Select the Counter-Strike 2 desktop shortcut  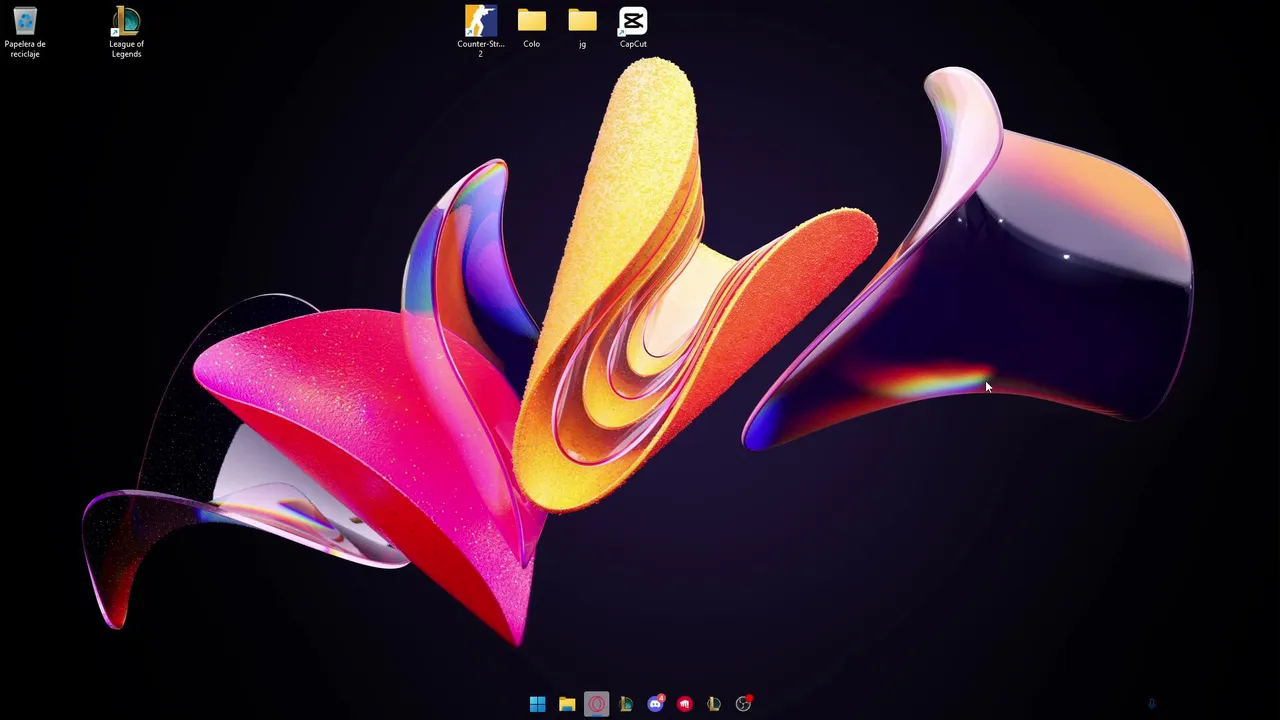click(x=481, y=21)
